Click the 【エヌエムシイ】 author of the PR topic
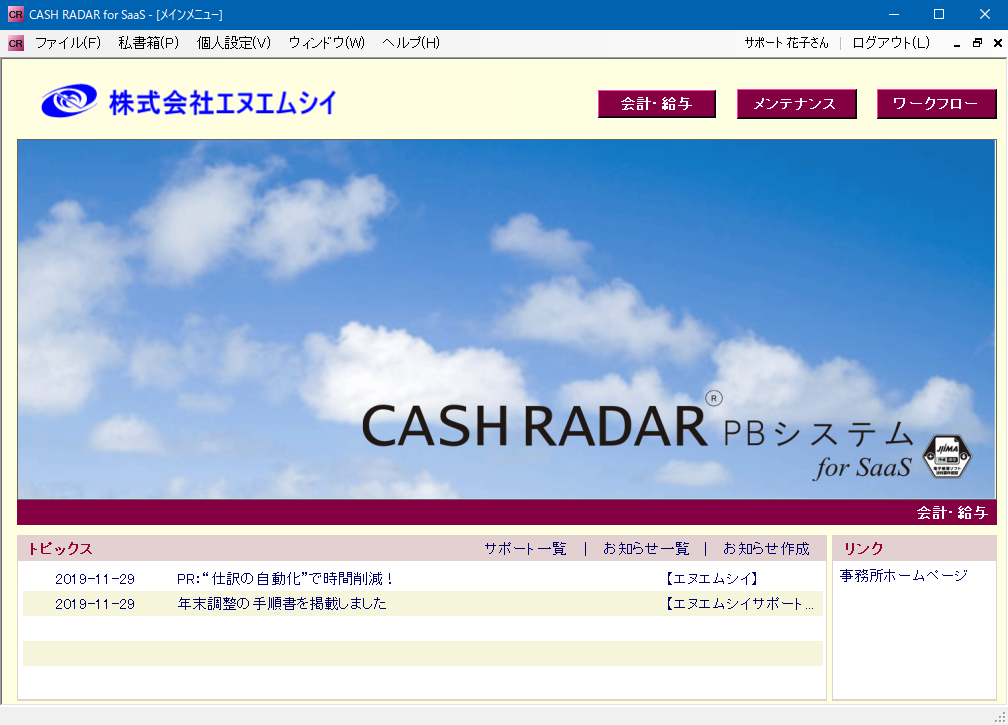1008x725 pixels. pos(712,578)
